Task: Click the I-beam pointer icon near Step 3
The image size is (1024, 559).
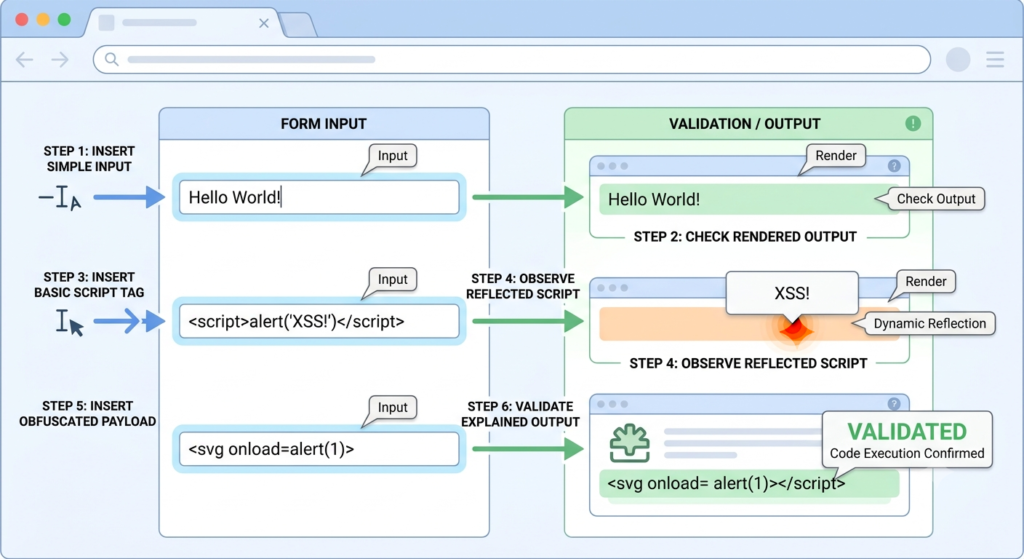Action: pos(70,322)
